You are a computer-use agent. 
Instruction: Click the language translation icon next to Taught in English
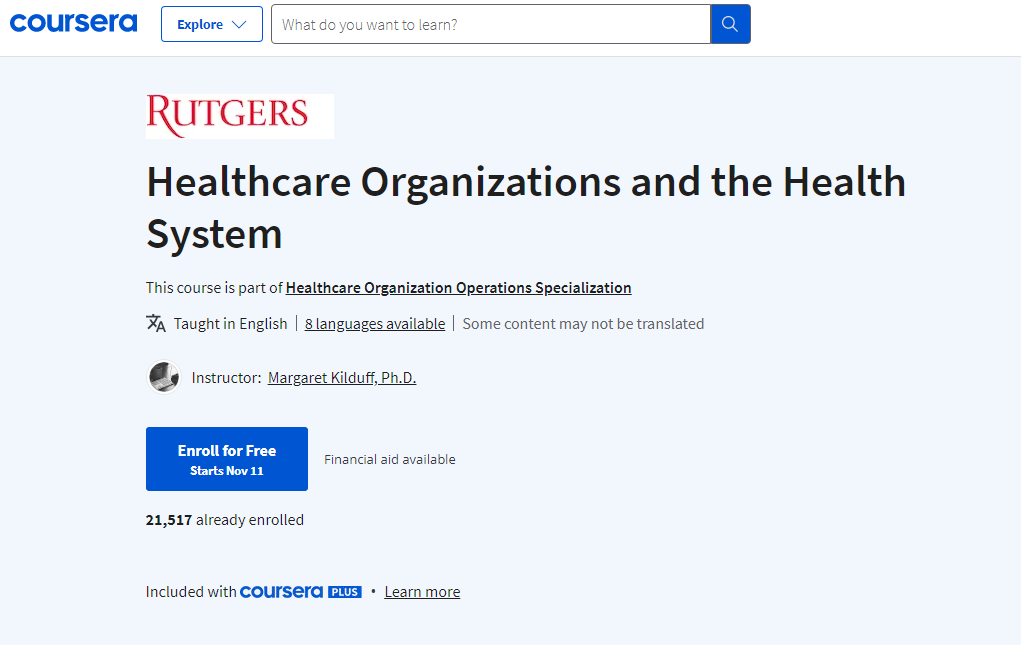(156, 323)
